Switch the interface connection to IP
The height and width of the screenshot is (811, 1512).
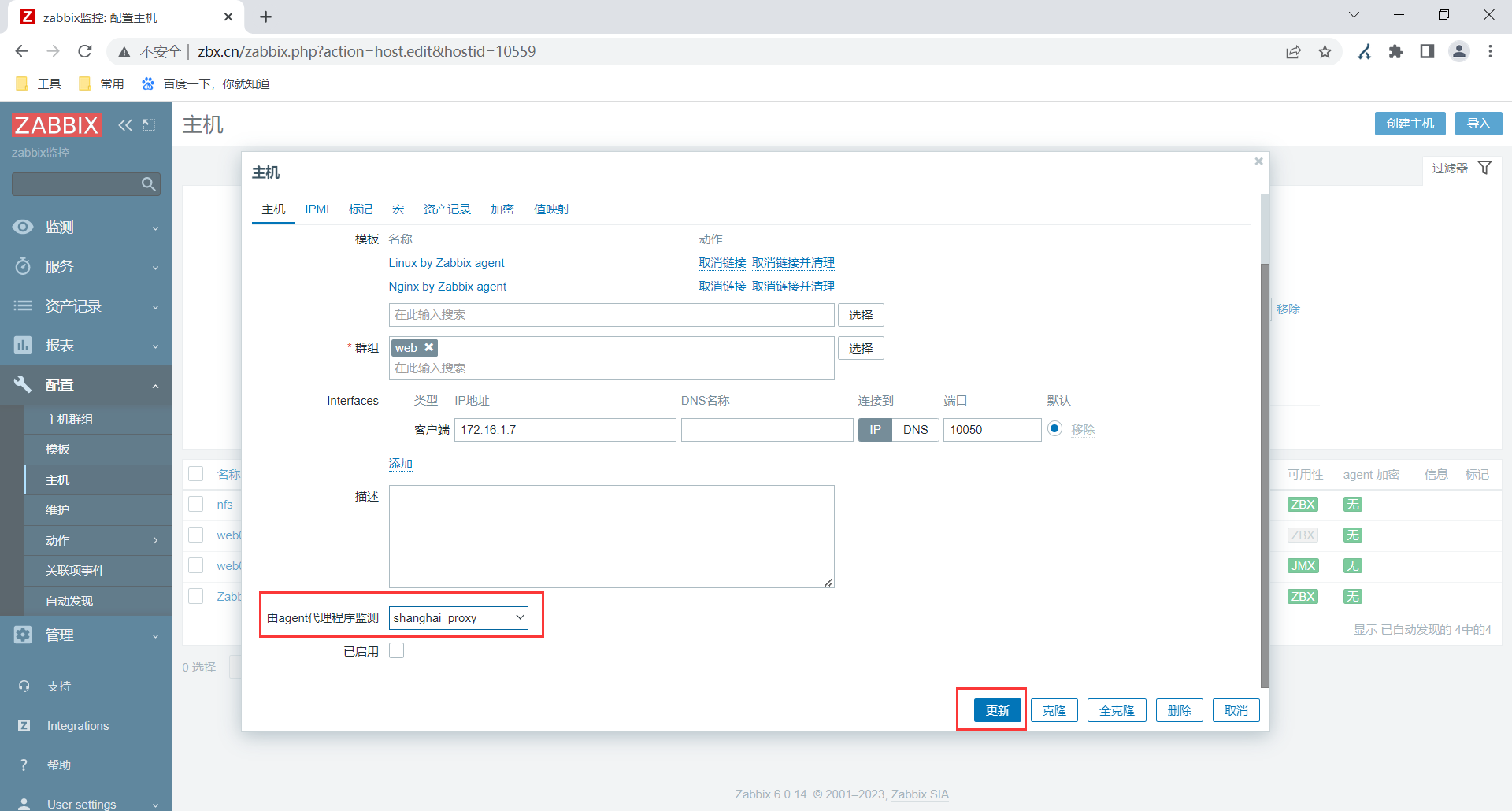tap(875, 429)
